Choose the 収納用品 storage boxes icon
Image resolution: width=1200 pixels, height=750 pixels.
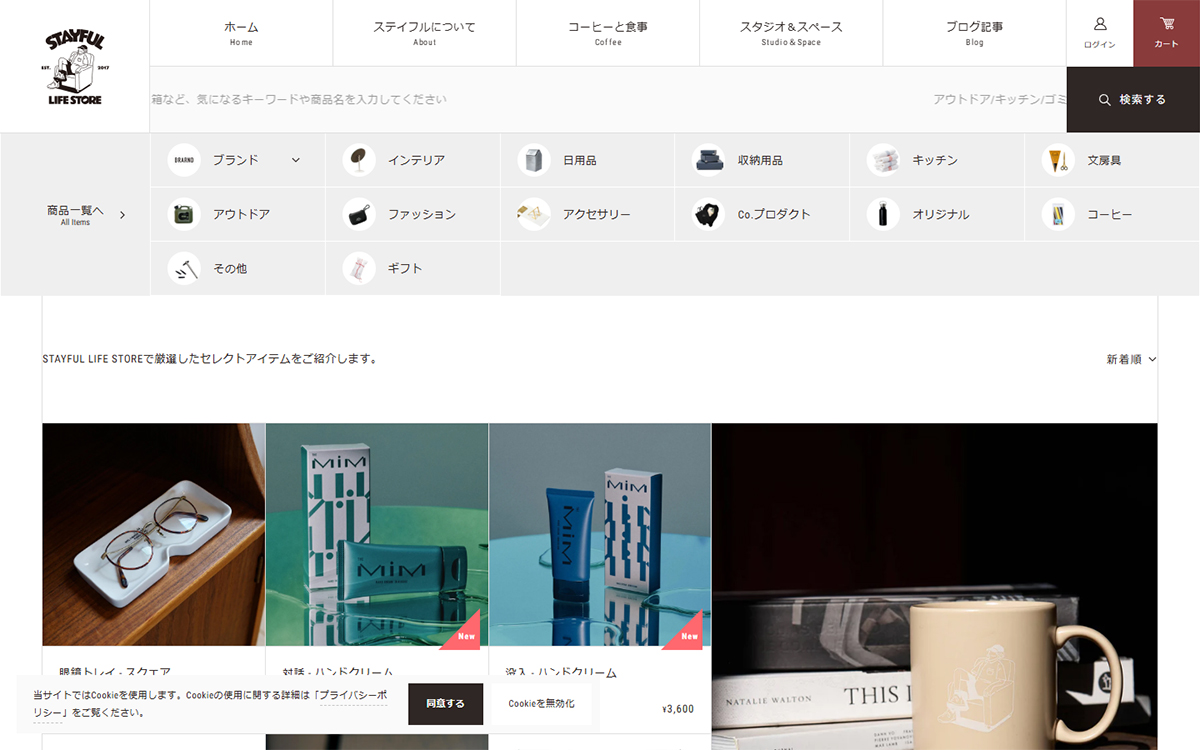point(708,160)
